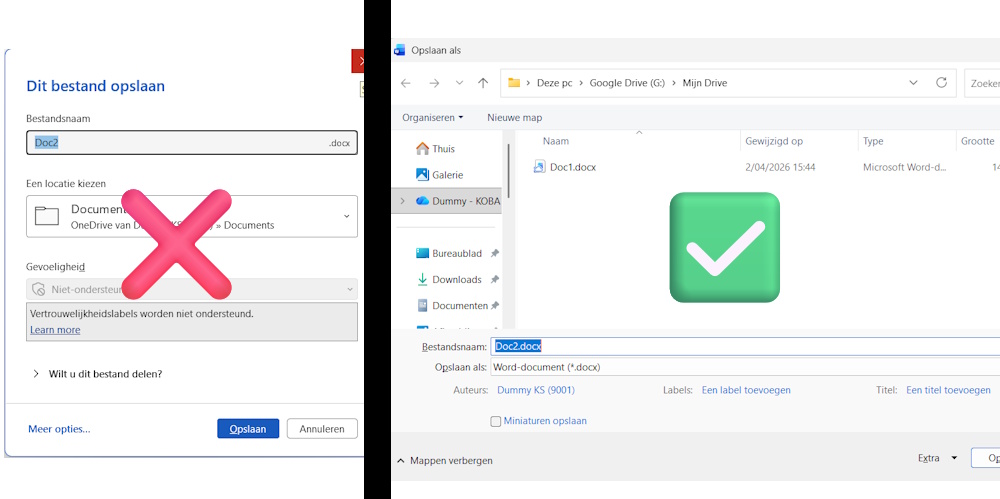
Task: Expand the Dummy - KOBA tree node
Action: click(402, 201)
